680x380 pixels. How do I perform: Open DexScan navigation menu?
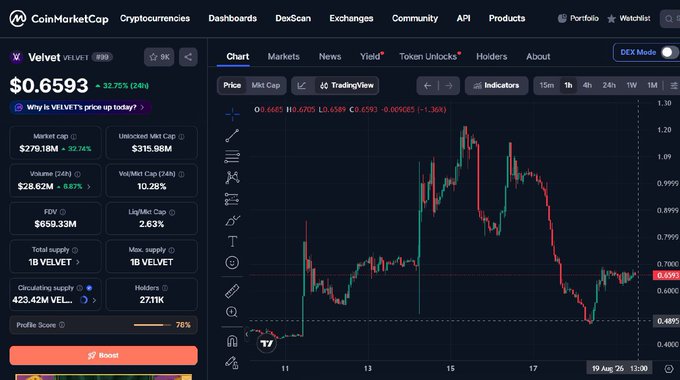click(x=293, y=19)
